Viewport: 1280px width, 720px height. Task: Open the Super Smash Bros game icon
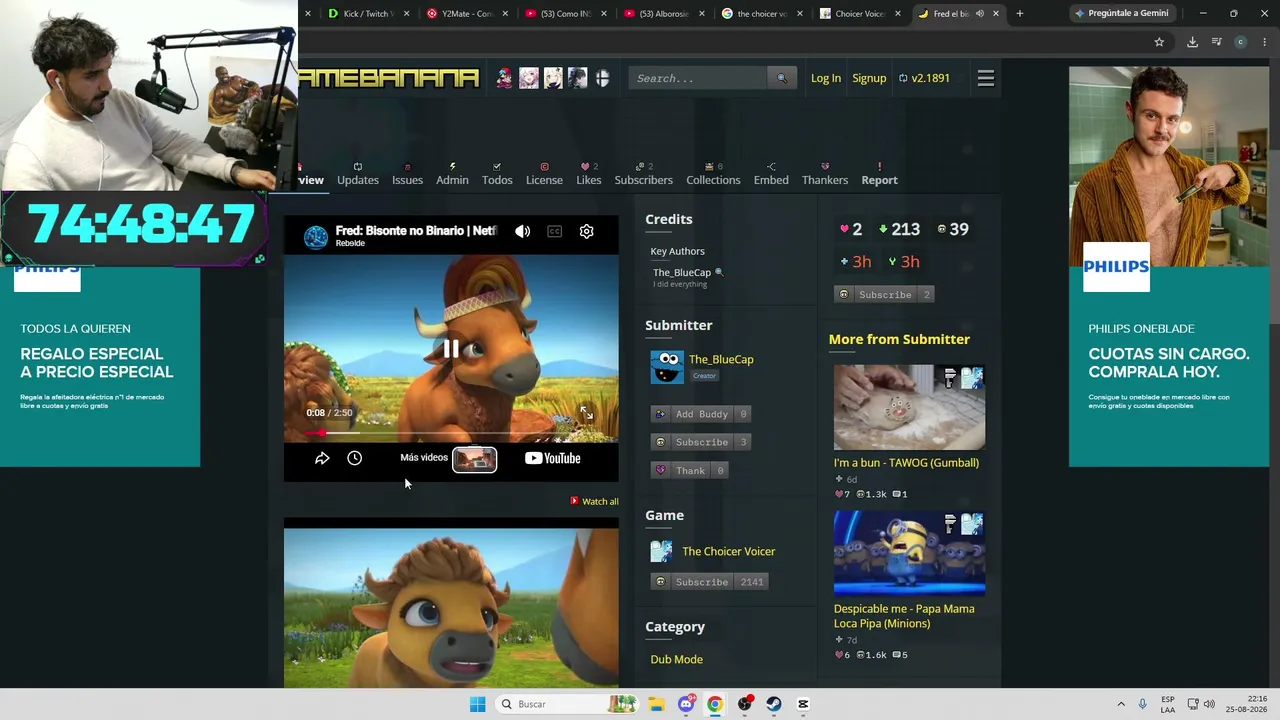602,78
